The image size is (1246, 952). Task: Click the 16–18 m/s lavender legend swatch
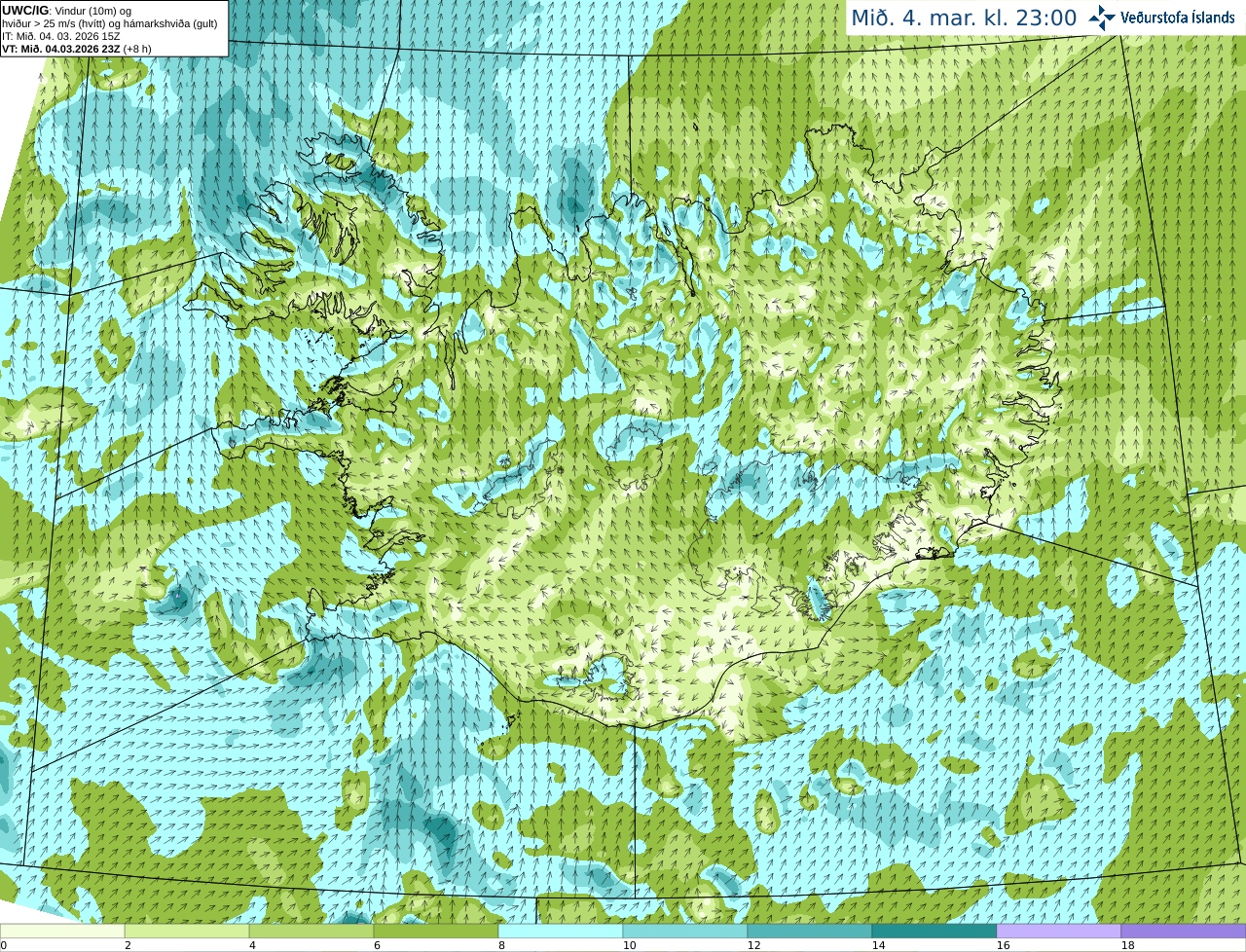click(x=1059, y=931)
